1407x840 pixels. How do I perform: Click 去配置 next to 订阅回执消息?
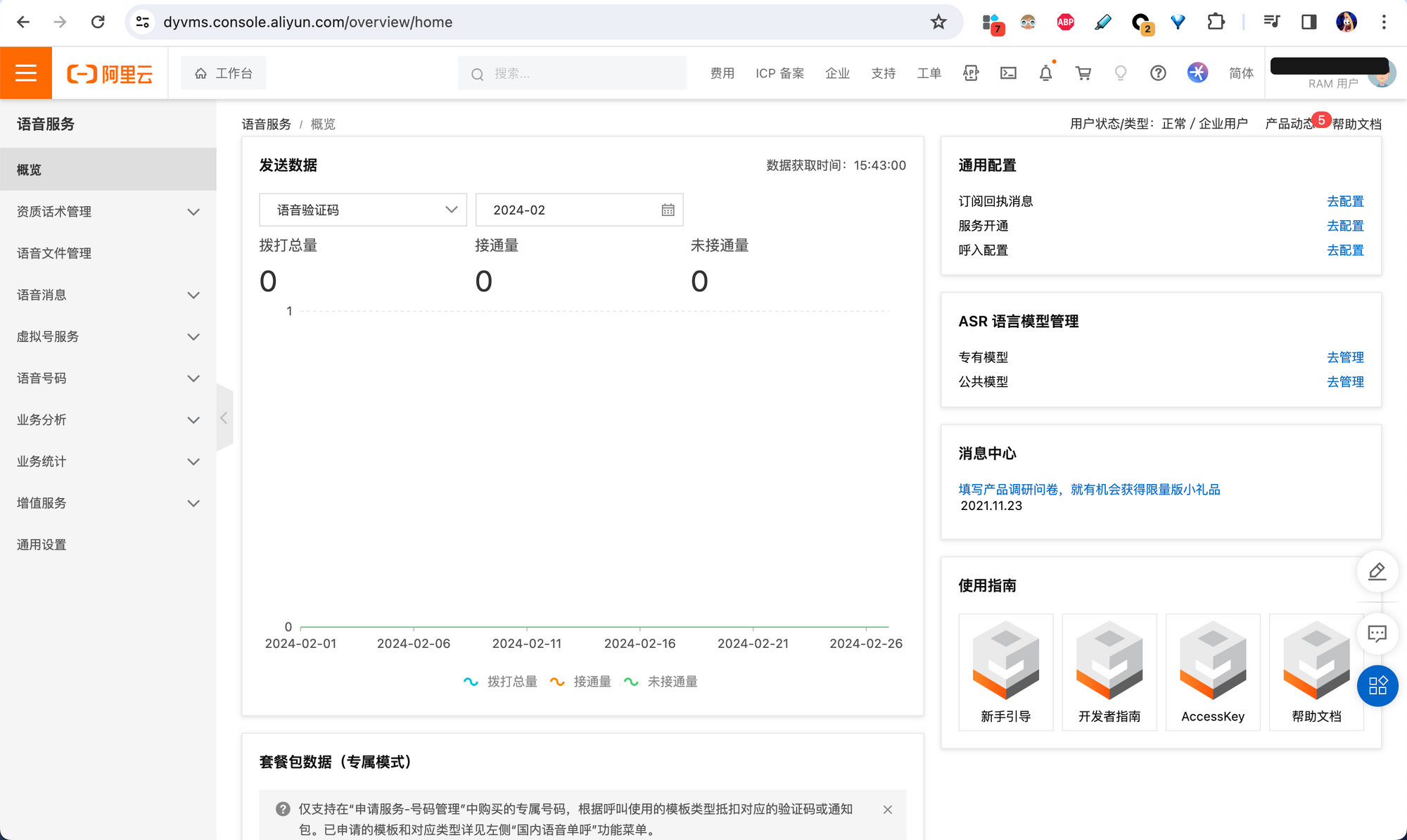pos(1344,201)
